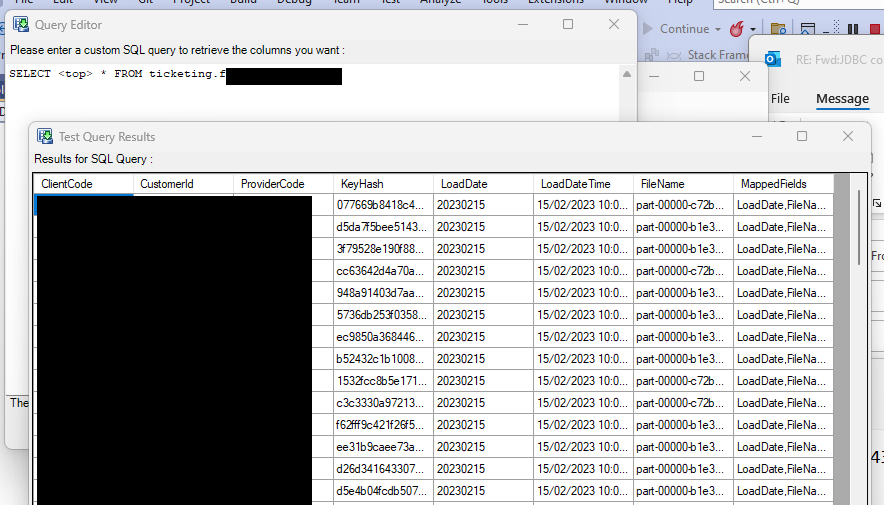Open the Hot Reload dropdown arrow
Image resolution: width=884 pixels, height=505 pixels.
[x=753, y=29]
